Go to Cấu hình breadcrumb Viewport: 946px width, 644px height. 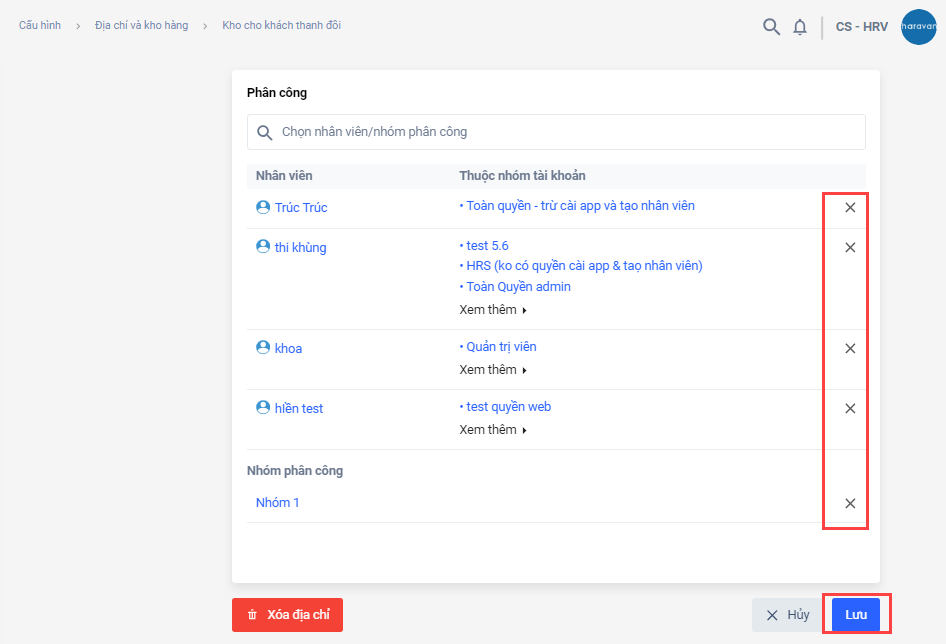click(x=40, y=25)
